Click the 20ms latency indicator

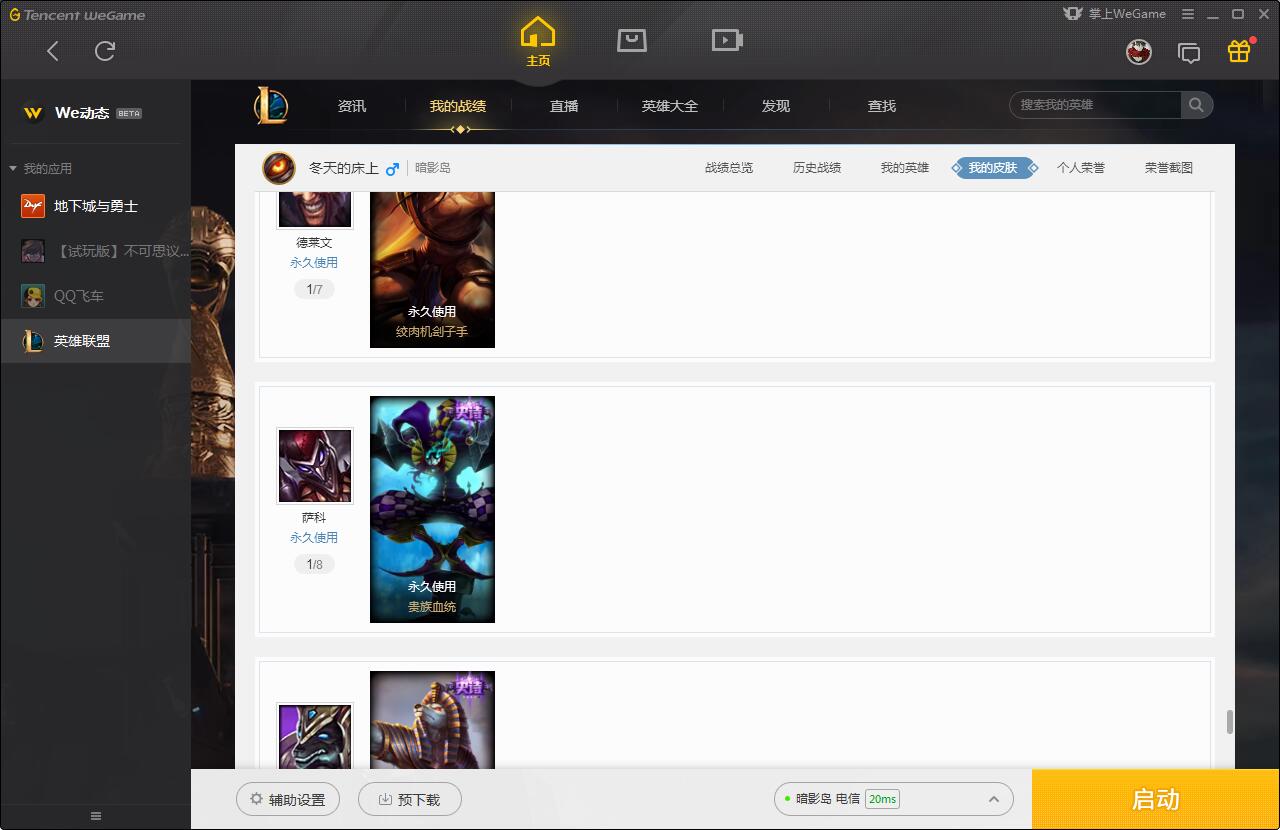click(882, 799)
